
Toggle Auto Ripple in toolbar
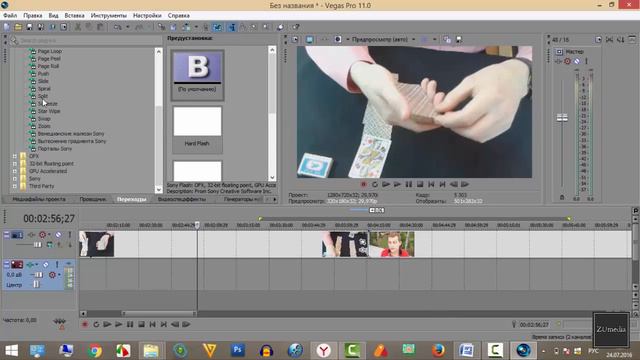[186, 27]
